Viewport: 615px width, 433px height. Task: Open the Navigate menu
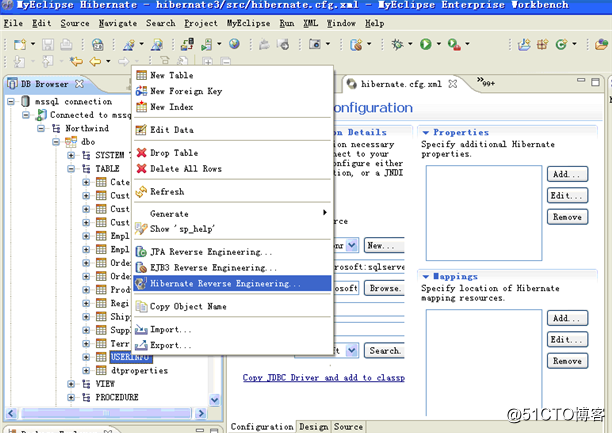pyautogui.click(x=118, y=23)
